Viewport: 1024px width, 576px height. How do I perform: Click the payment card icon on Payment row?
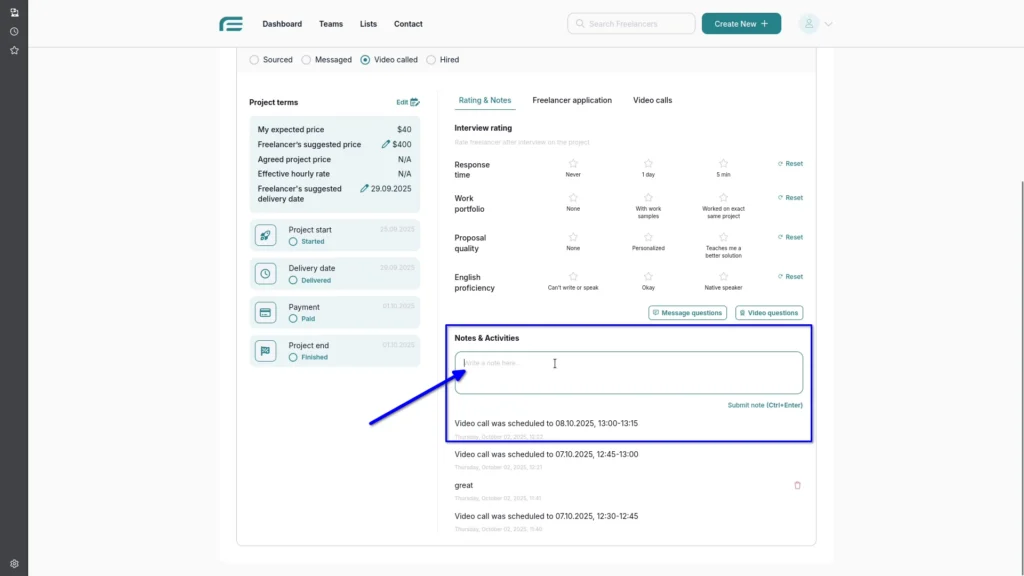pos(265,311)
